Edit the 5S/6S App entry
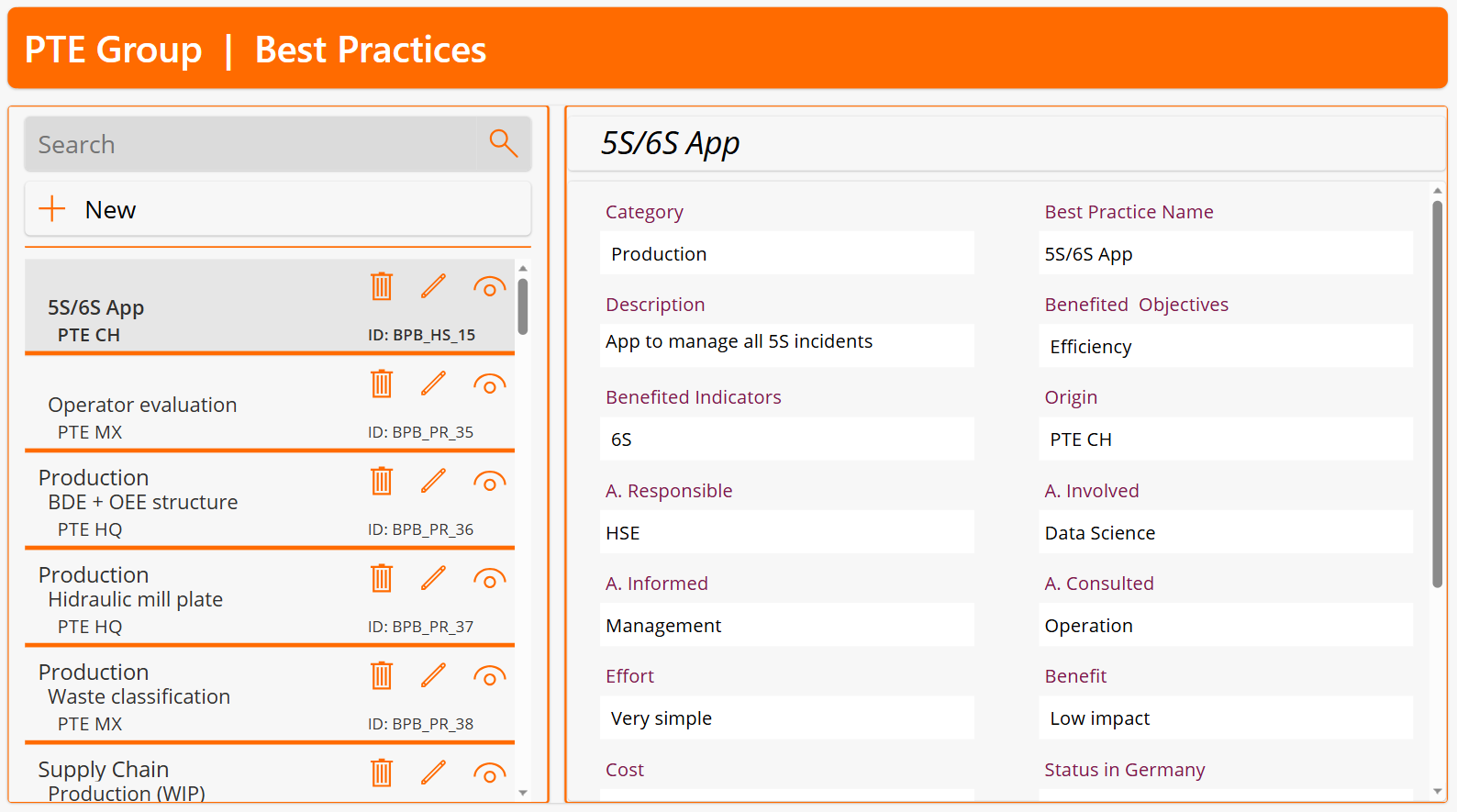This screenshot has height=812, width=1457. 433,286
